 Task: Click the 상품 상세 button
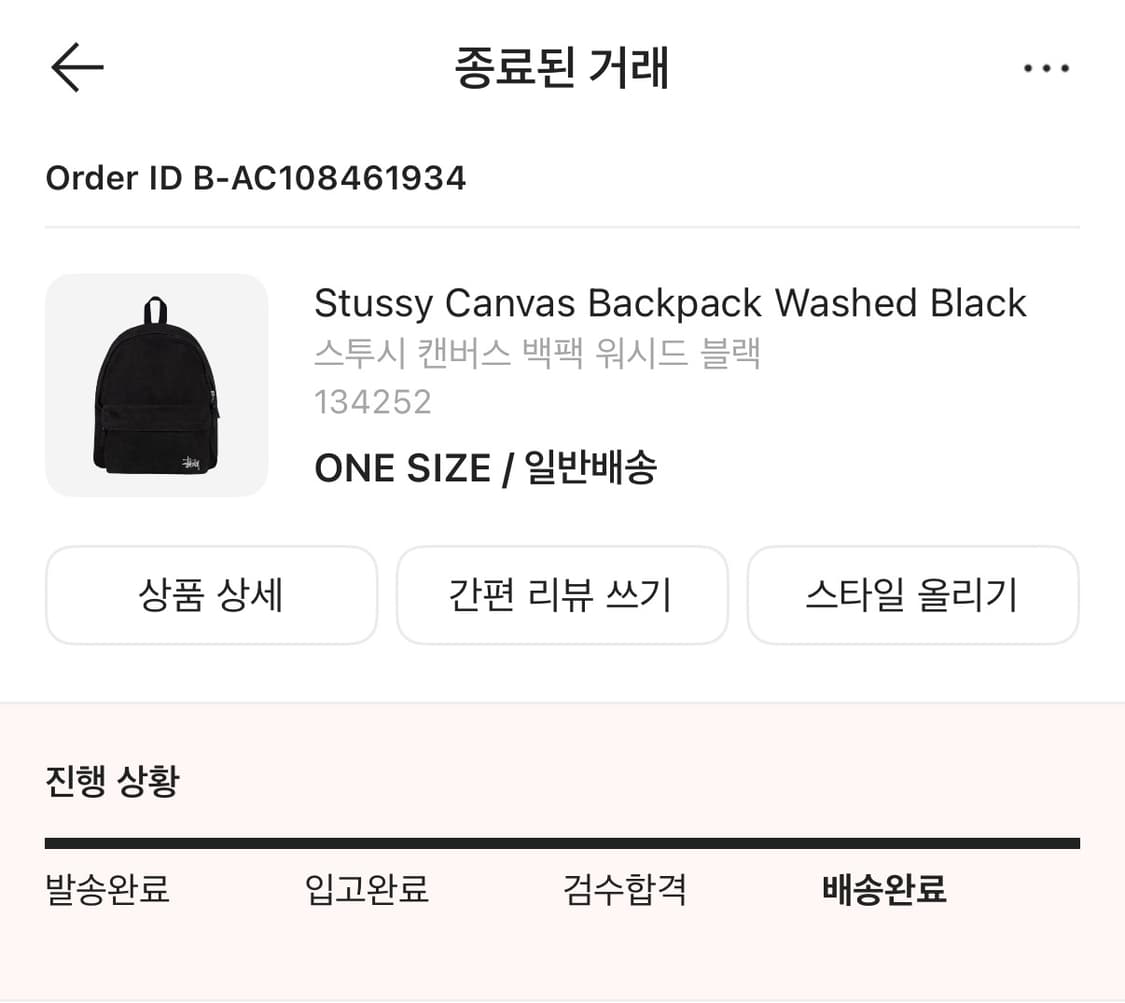click(x=211, y=595)
